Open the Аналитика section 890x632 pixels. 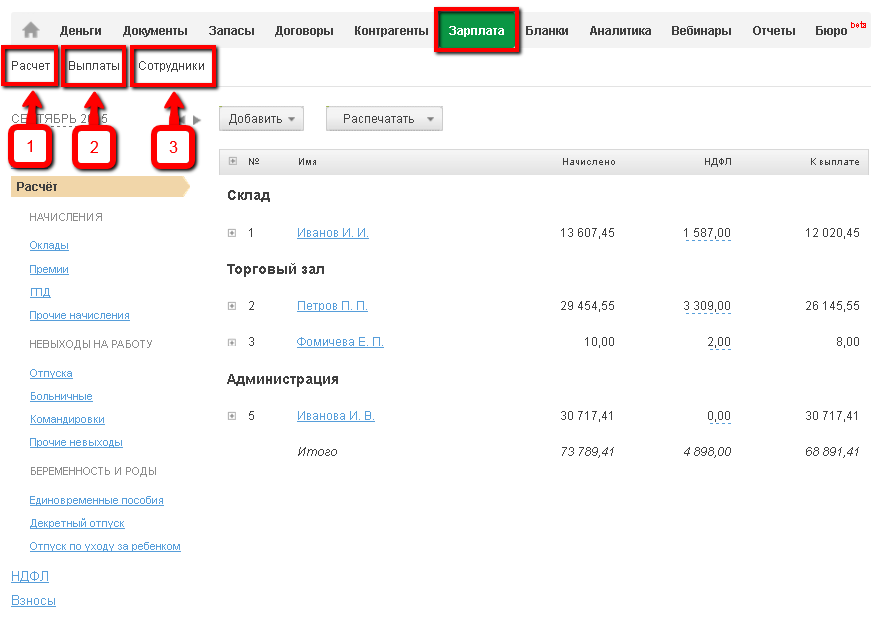pos(620,31)
